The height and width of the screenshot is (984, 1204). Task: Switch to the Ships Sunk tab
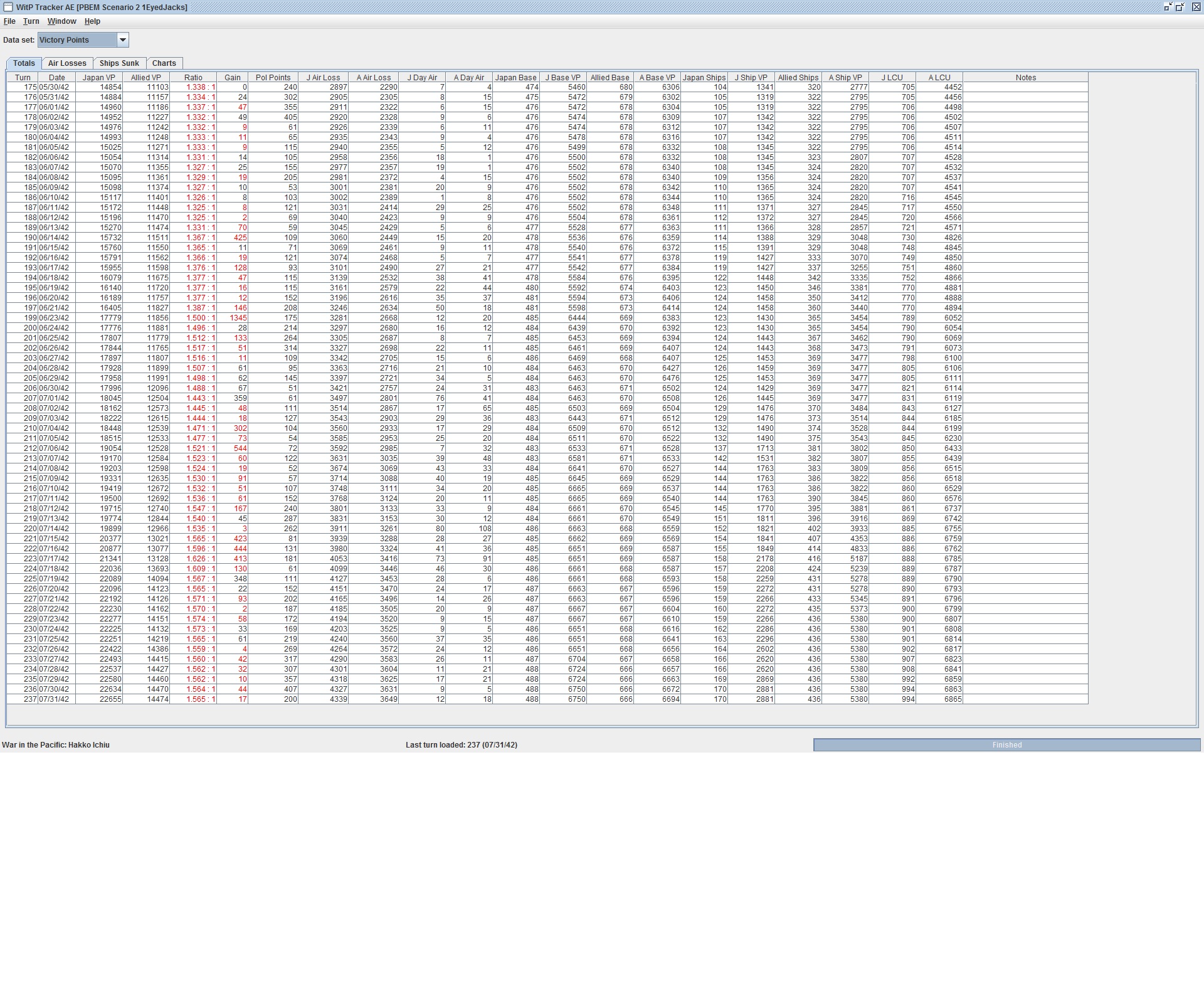coord(119,63)
